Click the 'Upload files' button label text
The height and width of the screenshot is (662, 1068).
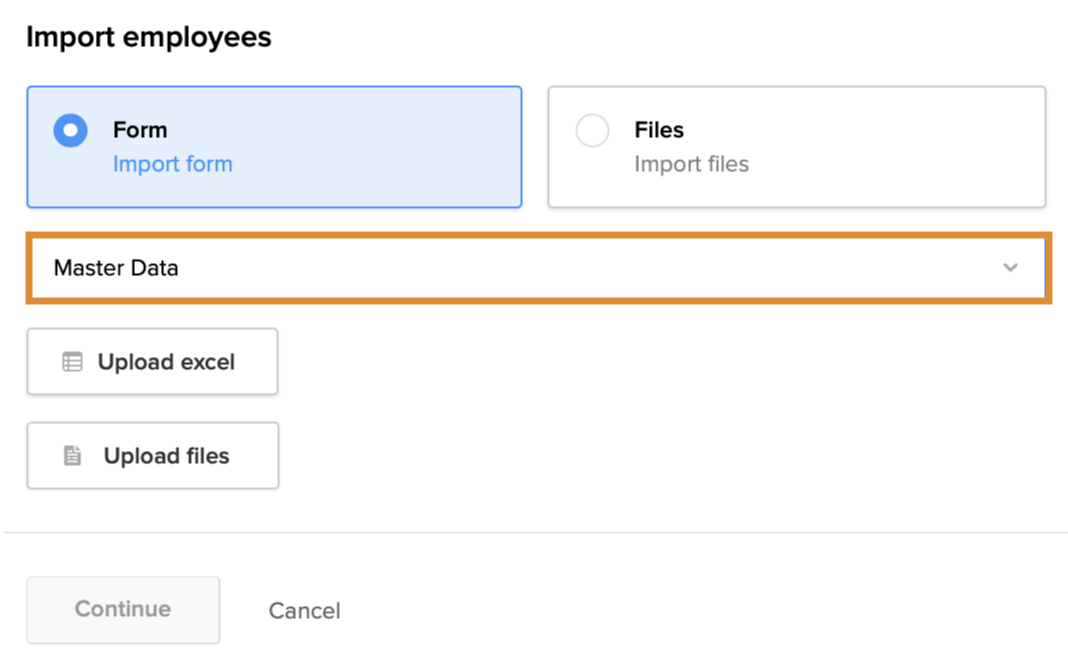click(166, 456)
